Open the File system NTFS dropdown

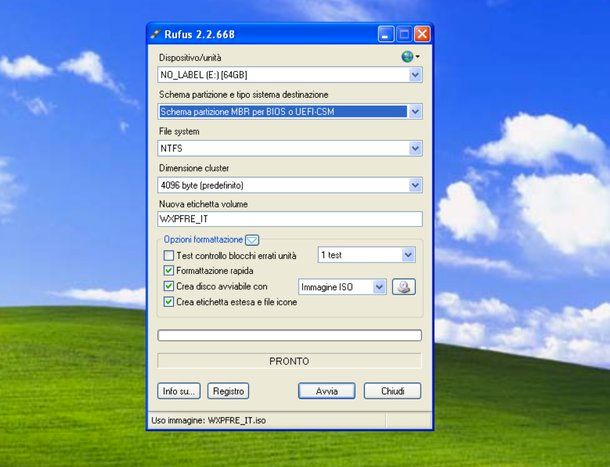pyautogui.click(x=415, y=148)
